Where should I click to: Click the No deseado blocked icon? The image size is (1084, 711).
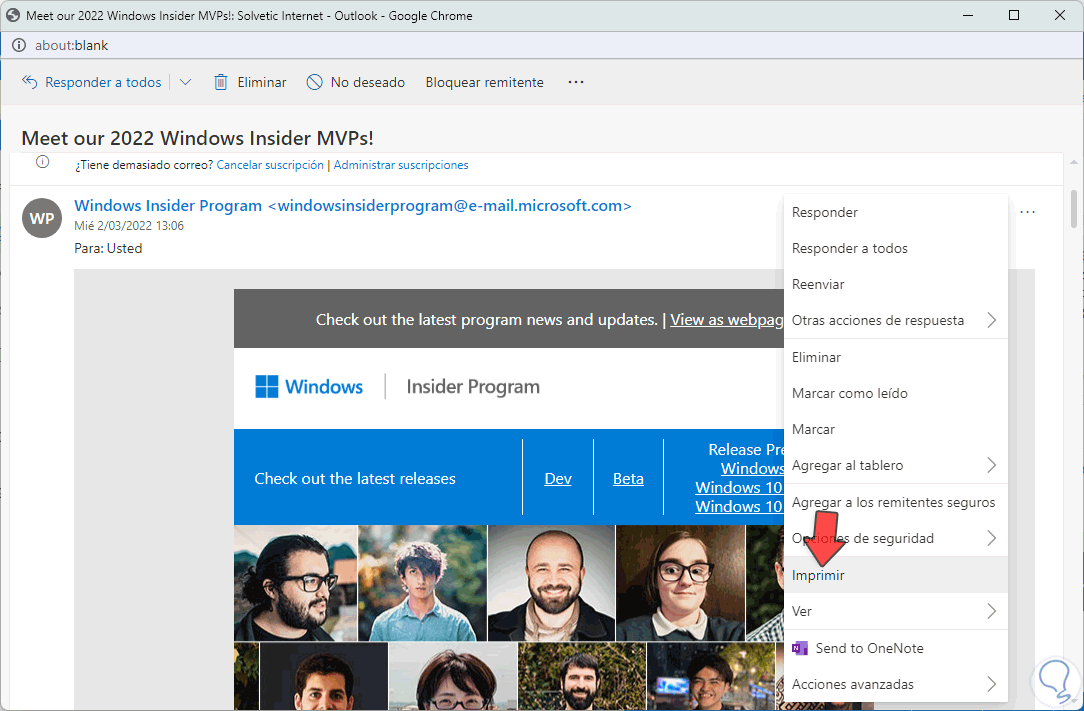314,82
